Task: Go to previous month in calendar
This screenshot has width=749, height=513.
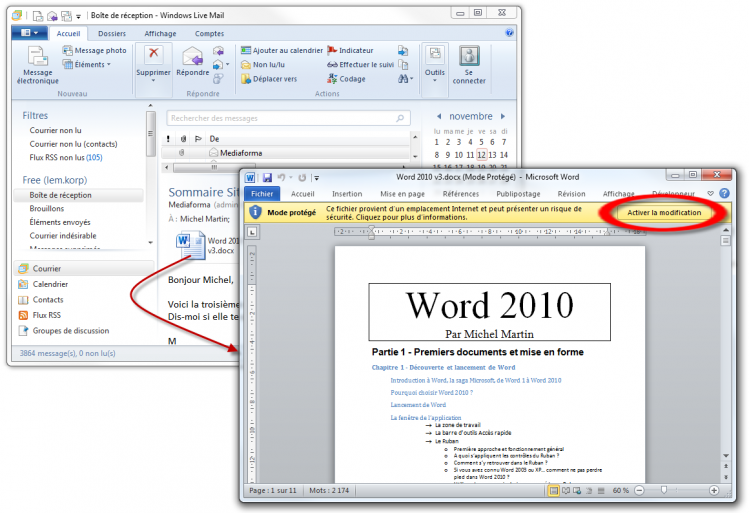Action: point(439,116)
